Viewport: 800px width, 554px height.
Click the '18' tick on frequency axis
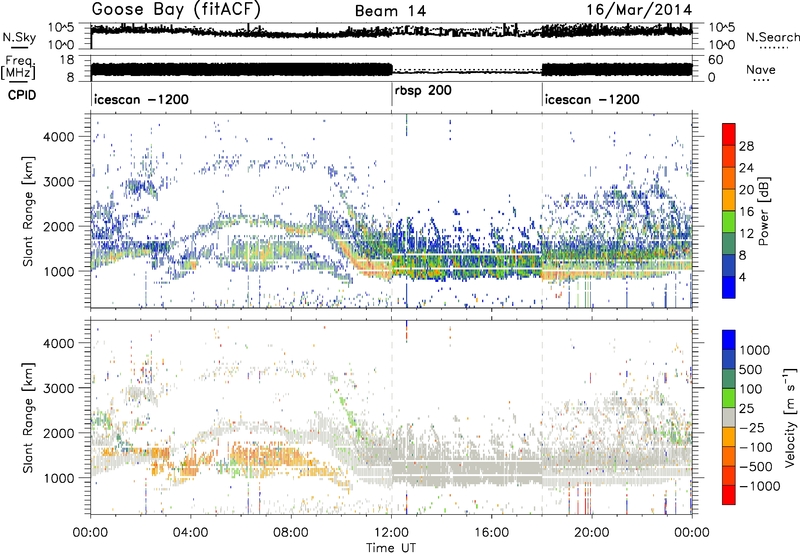(67, 60)
